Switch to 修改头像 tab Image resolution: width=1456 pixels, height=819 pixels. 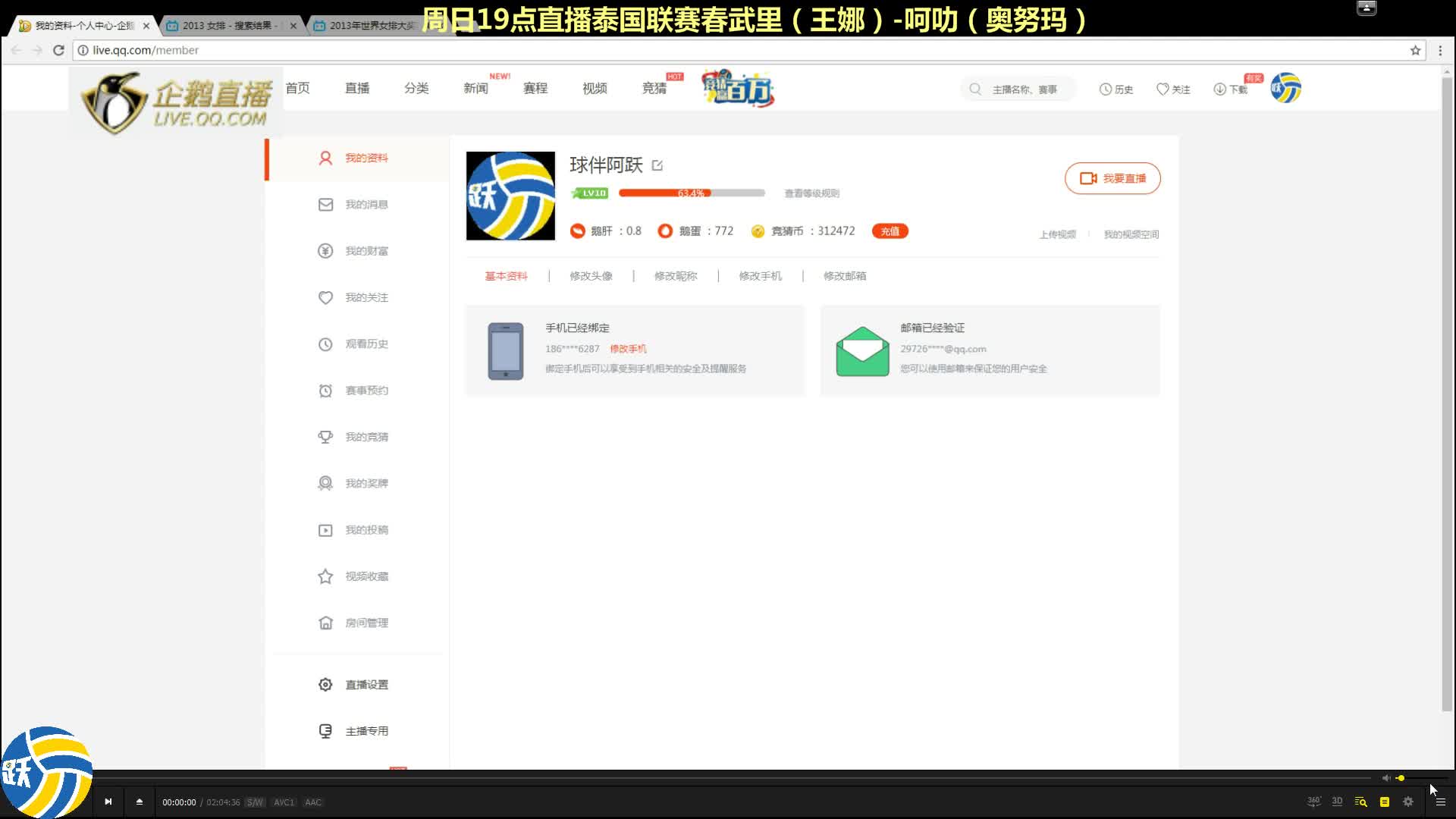(591, 276)
